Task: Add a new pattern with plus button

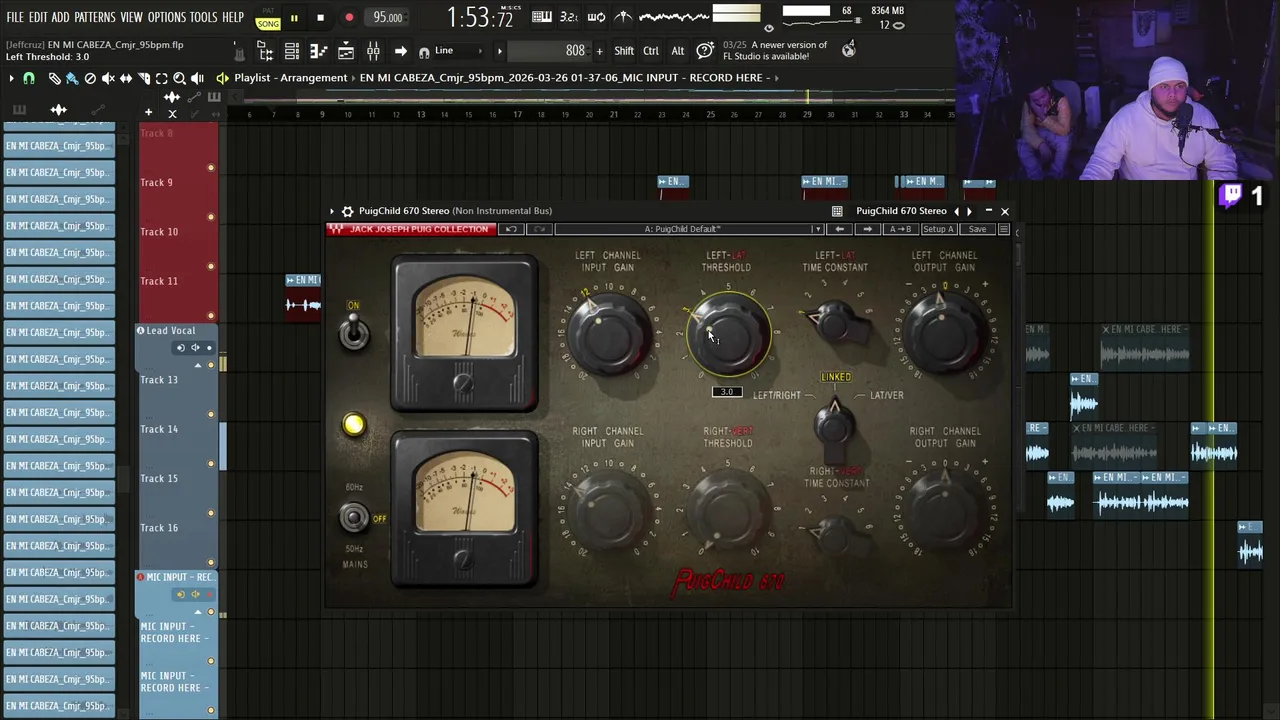Action: point(599,51)
